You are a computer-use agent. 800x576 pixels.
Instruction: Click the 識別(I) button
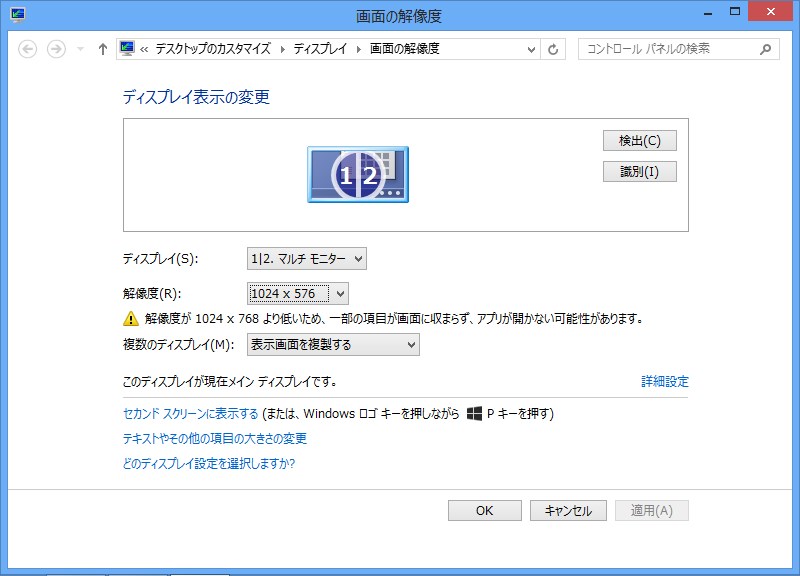click(640, 172)
